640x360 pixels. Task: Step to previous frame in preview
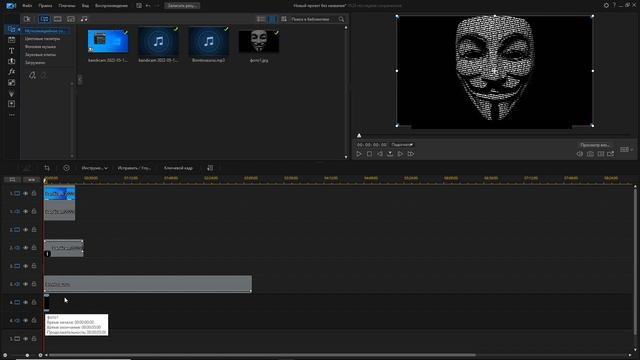click(x=380, y=154)
